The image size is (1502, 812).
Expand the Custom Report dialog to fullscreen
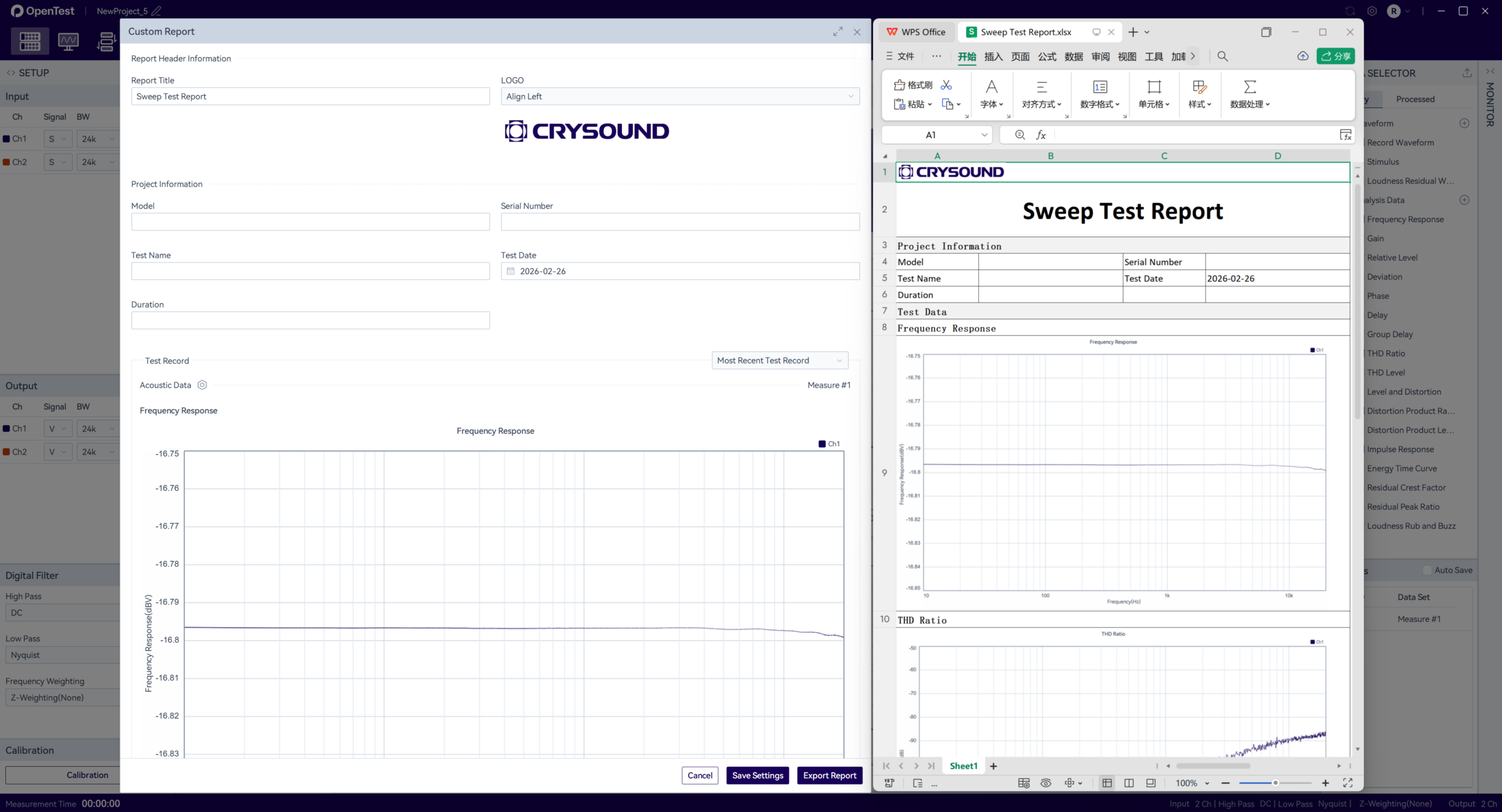[837, 32]
